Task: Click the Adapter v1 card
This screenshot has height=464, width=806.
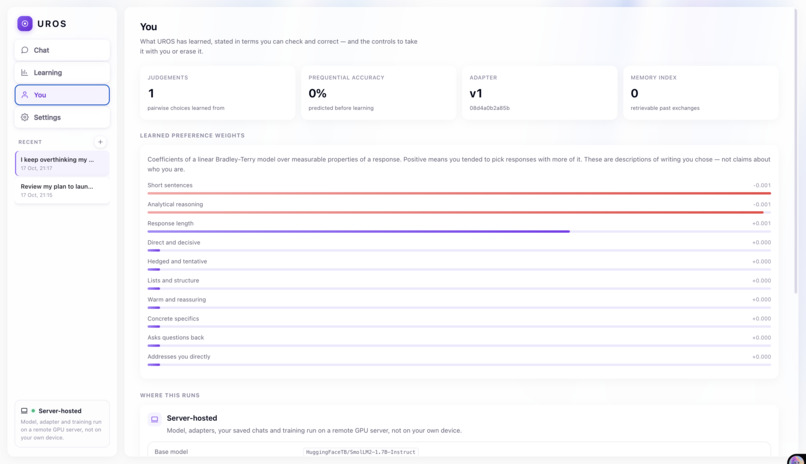Action: 539,93
